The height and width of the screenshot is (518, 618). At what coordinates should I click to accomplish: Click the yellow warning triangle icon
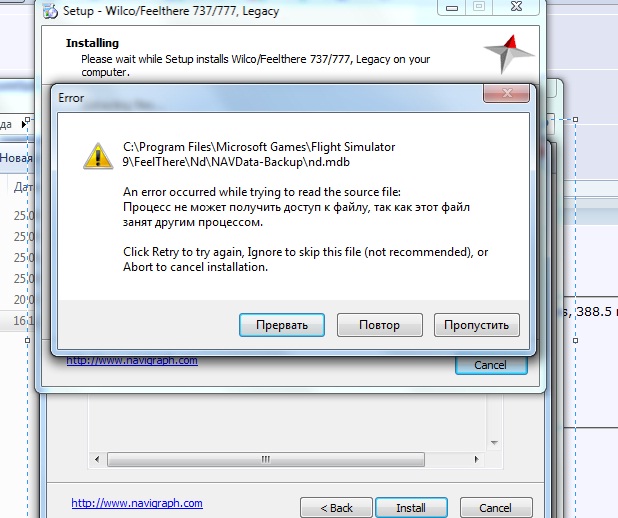click(98, 156)
